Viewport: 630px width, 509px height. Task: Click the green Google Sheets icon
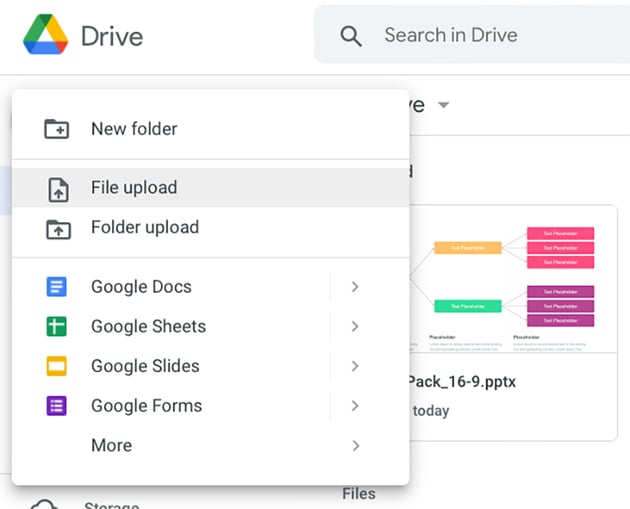click(57, 327)
